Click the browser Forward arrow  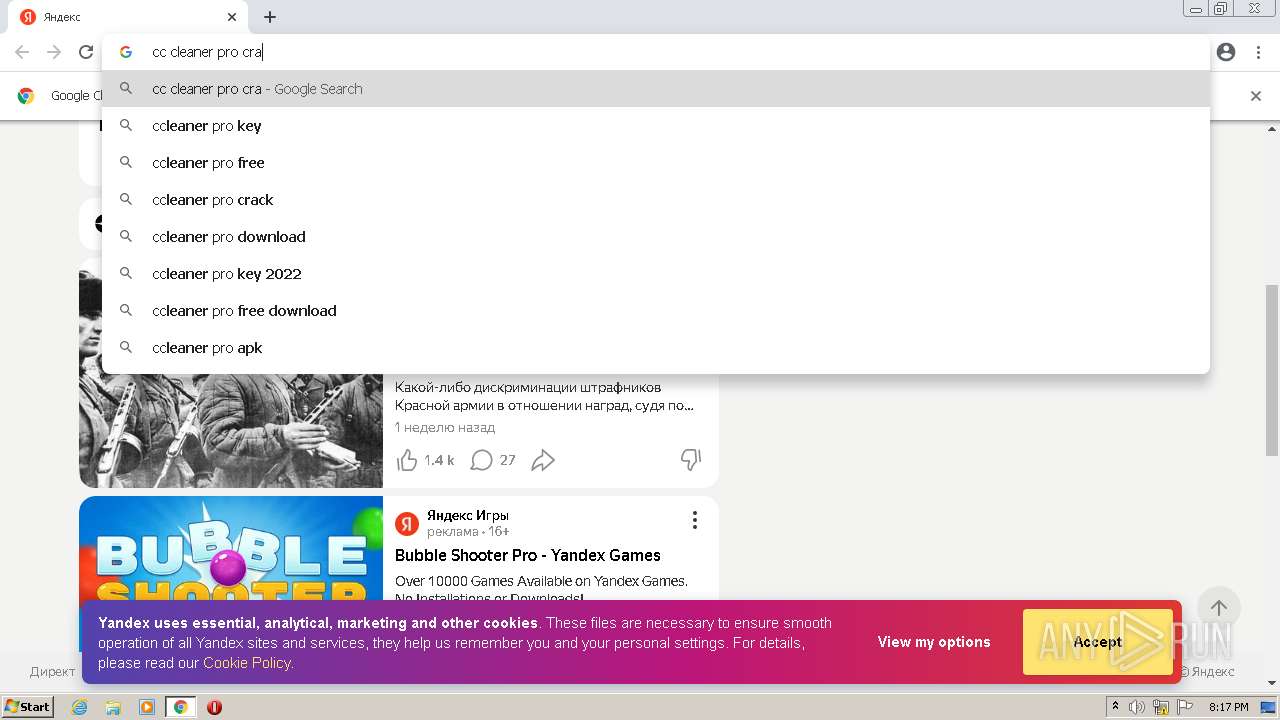54,52
